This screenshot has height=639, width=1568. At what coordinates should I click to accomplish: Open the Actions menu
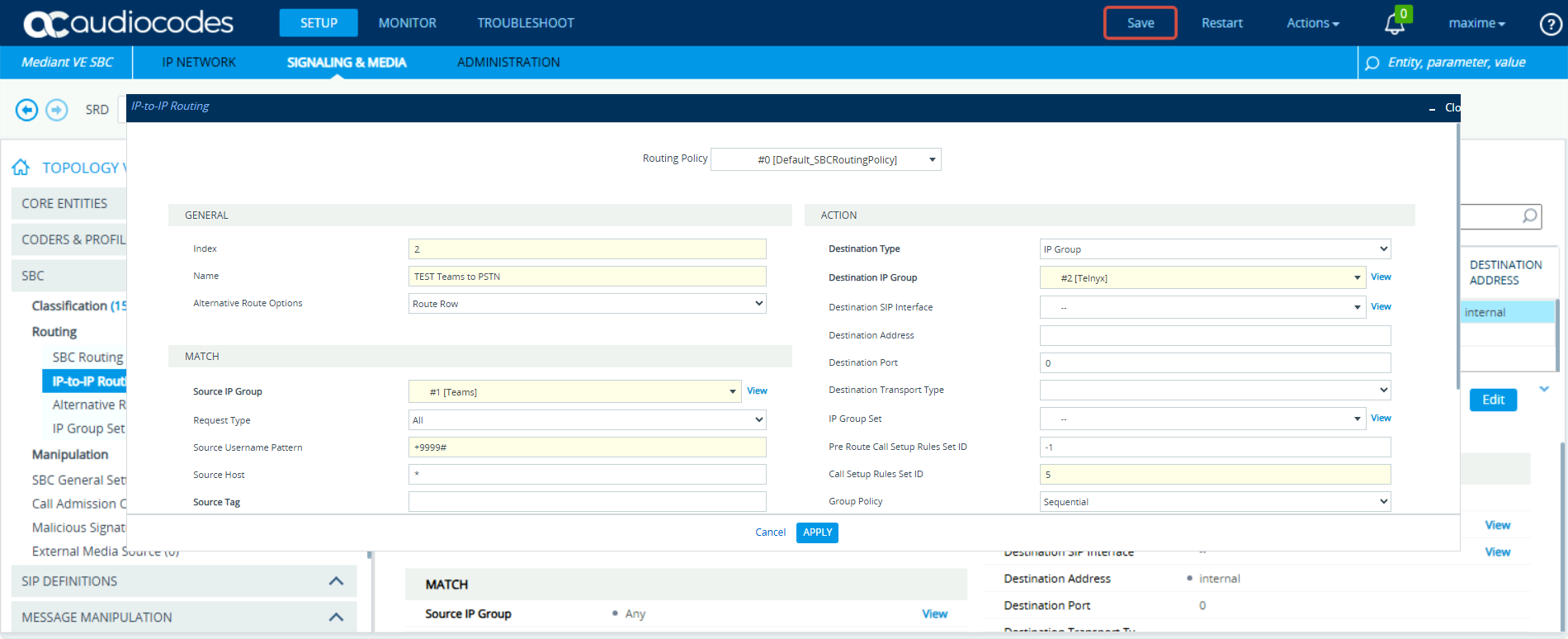coord(1312,23)
